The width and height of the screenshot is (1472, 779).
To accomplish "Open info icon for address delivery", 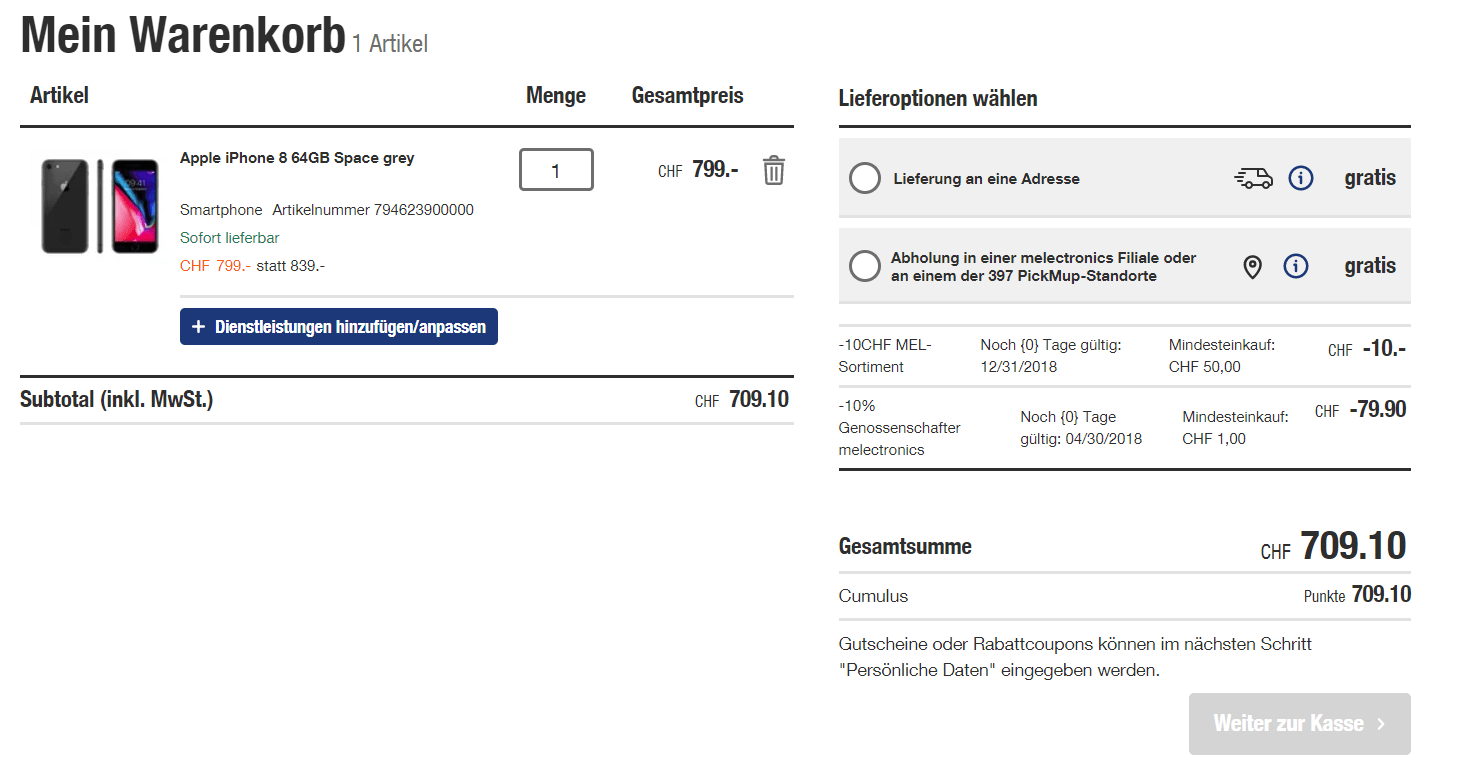I will coord(1300,179).
